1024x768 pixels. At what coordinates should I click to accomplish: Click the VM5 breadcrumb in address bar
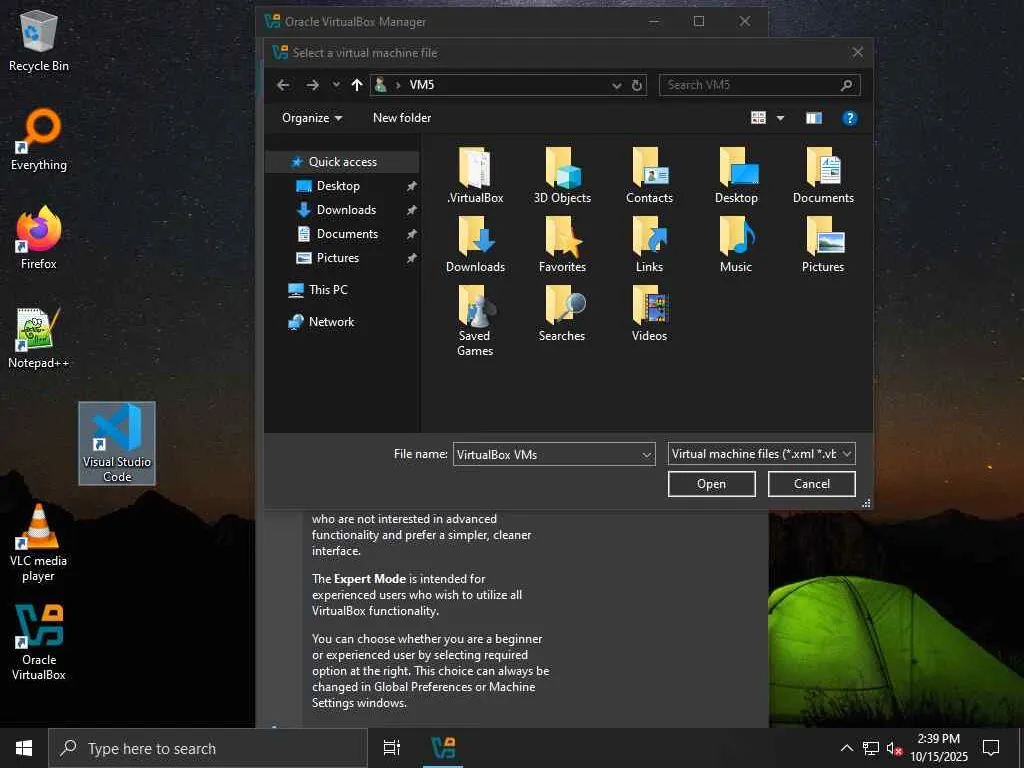click(x=421, y=85)
